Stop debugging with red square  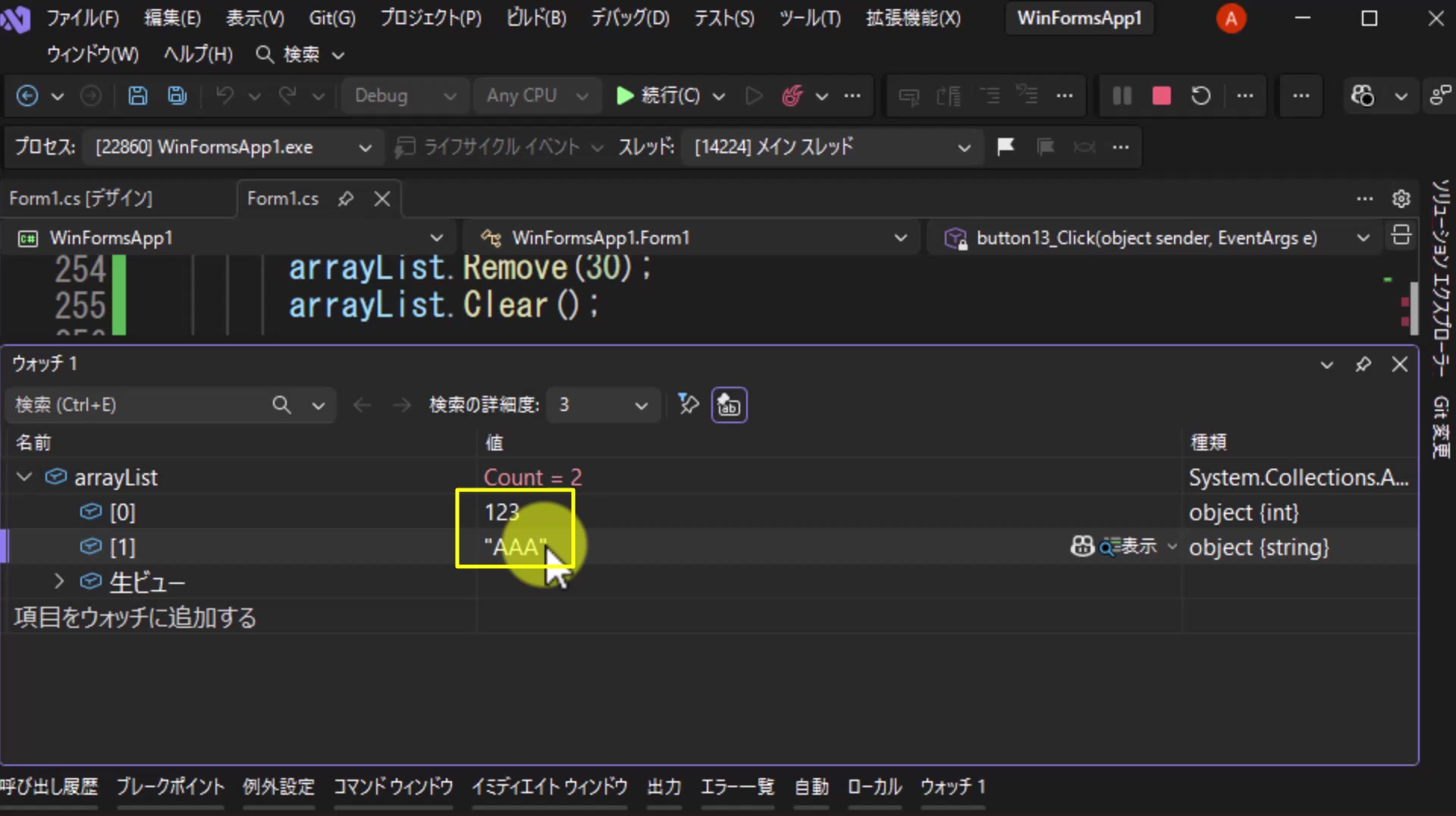[x=1161, y=96]
